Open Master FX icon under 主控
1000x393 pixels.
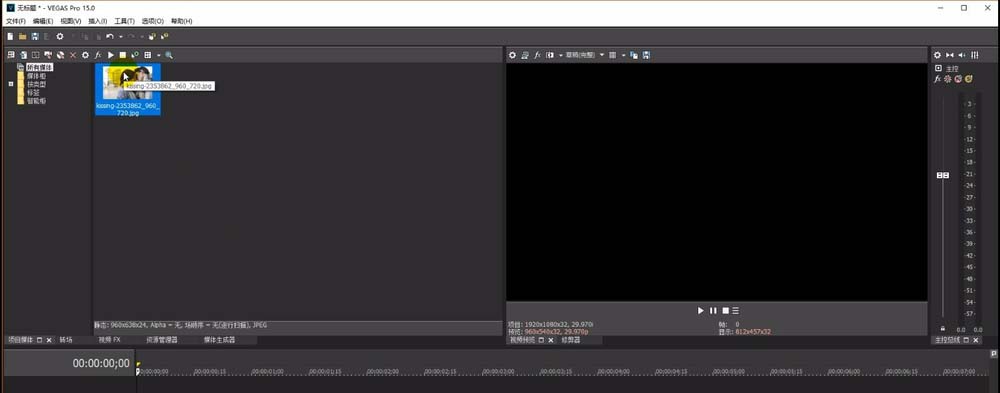tap(938, 79)
